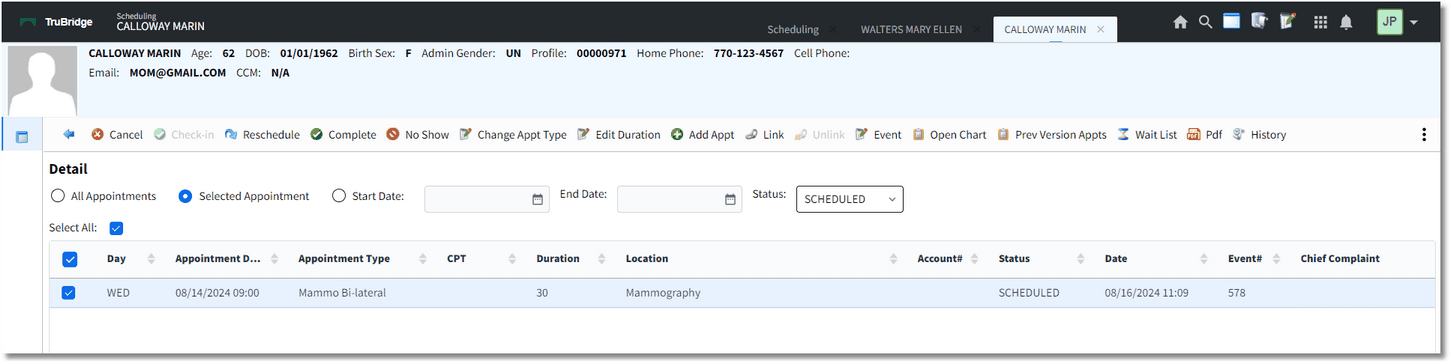Open the apps grid icon
1451x364 pixels.
[1320, 22]
